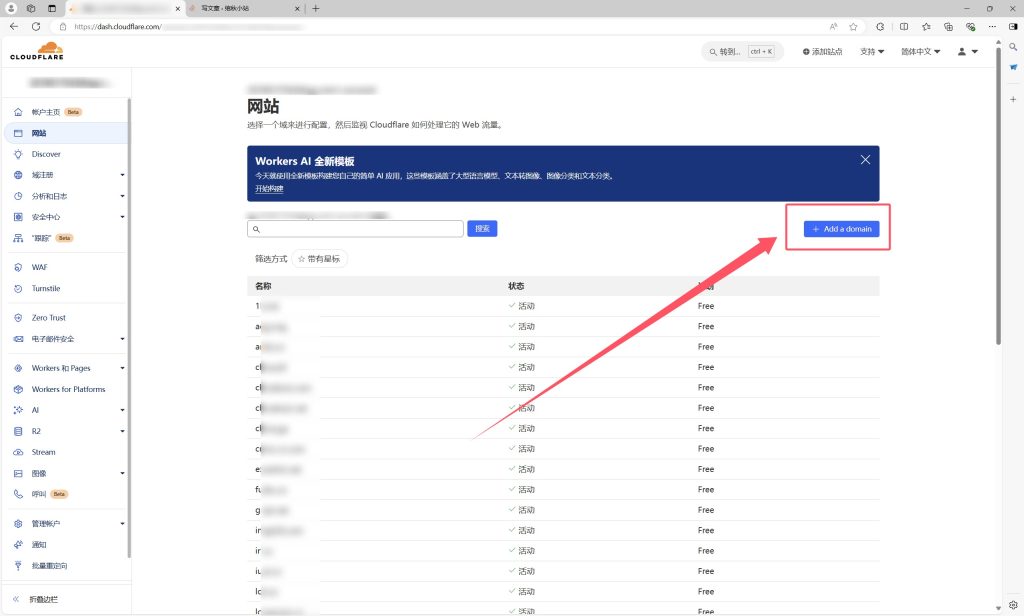Click 电子邮件安全 envelope icon
The width and height of the screenshot is (1024, 616).
coord(18,339)
